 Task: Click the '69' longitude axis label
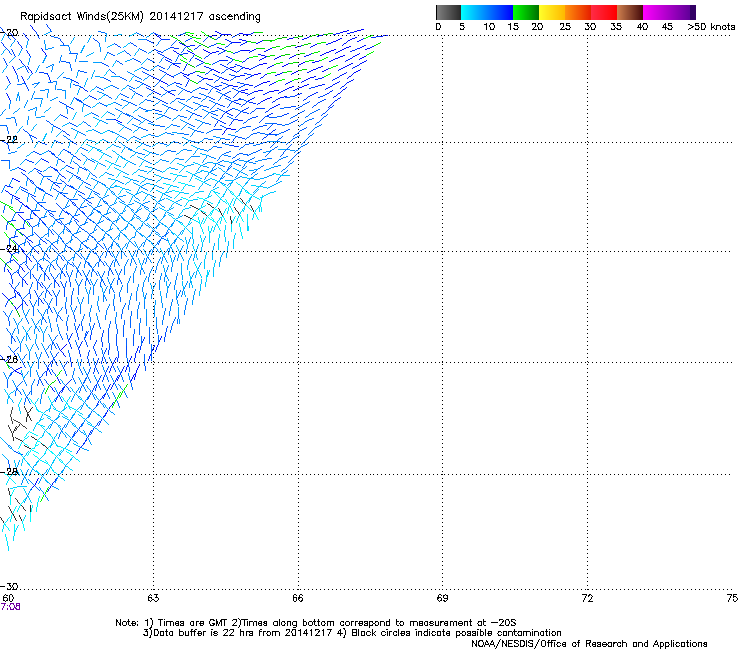point(442,598)
